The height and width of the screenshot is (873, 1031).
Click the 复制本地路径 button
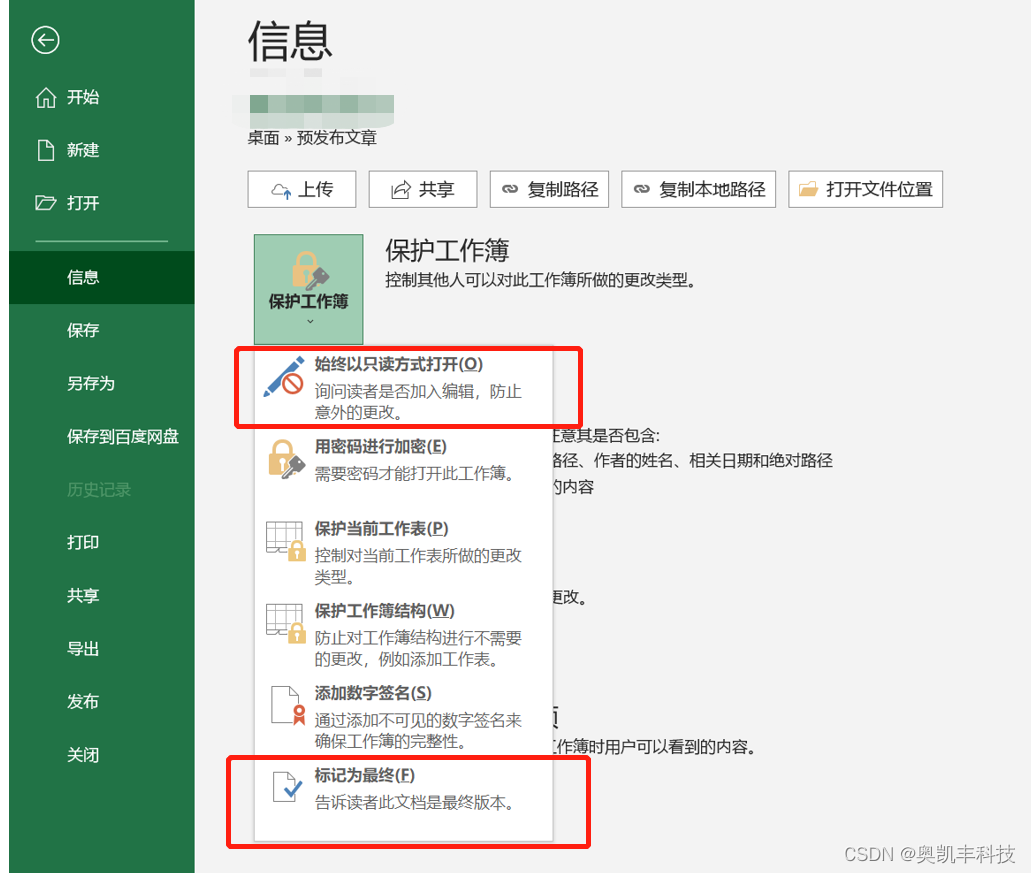698,189
